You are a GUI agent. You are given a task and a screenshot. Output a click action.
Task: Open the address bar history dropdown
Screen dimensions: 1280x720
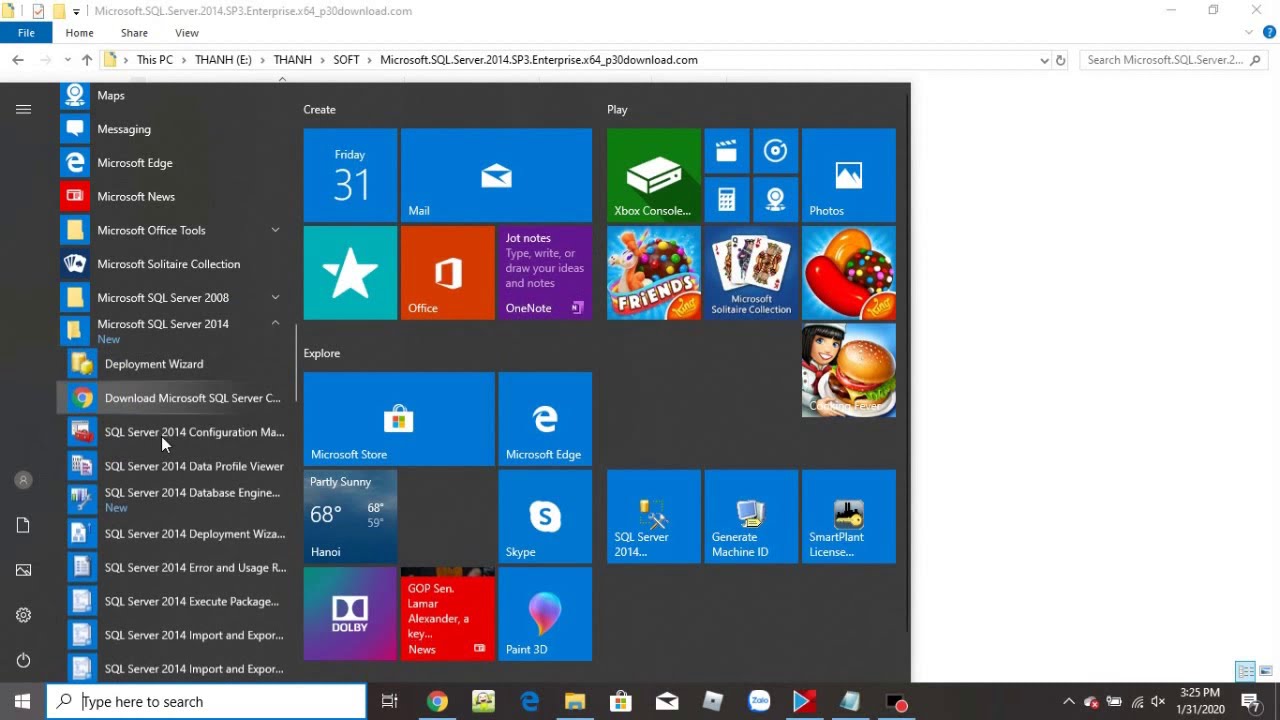(x=1044, y=60)
